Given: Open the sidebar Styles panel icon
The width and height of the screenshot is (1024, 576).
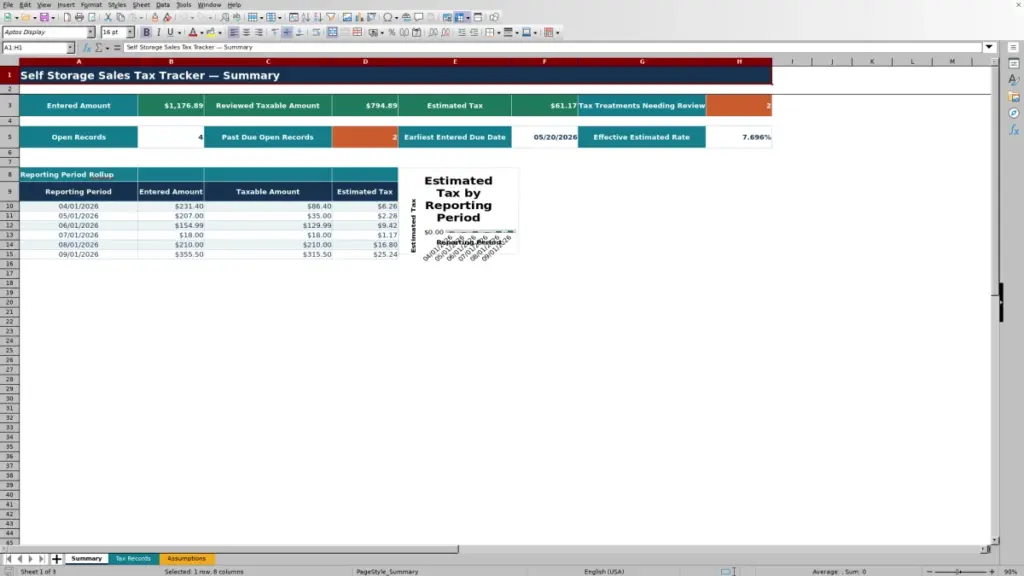Looking at the screenshot, I should (1014, 80).
